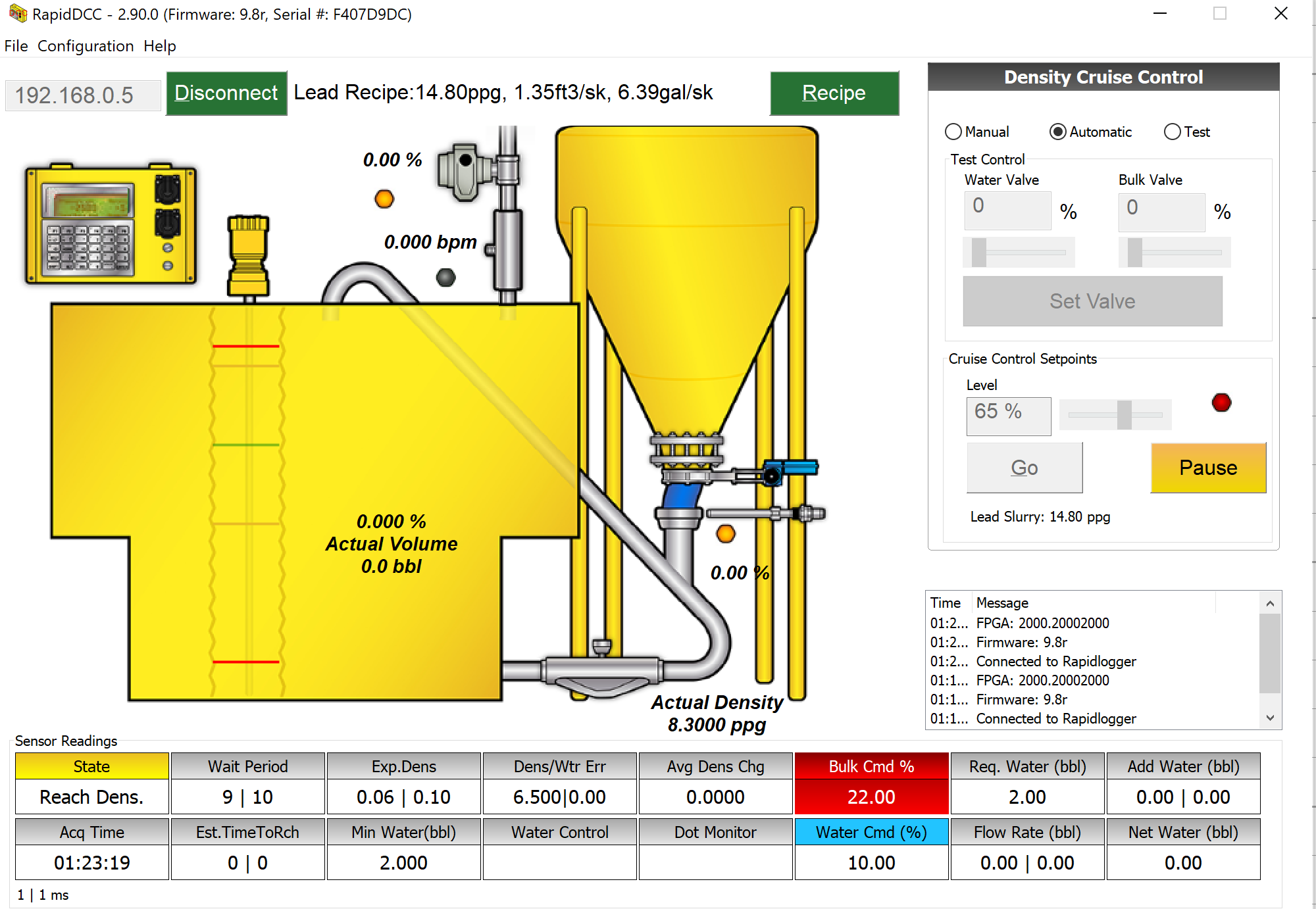Click the Disconnect button
This screenshot has width=1316, height=909.
pos(226,93)
